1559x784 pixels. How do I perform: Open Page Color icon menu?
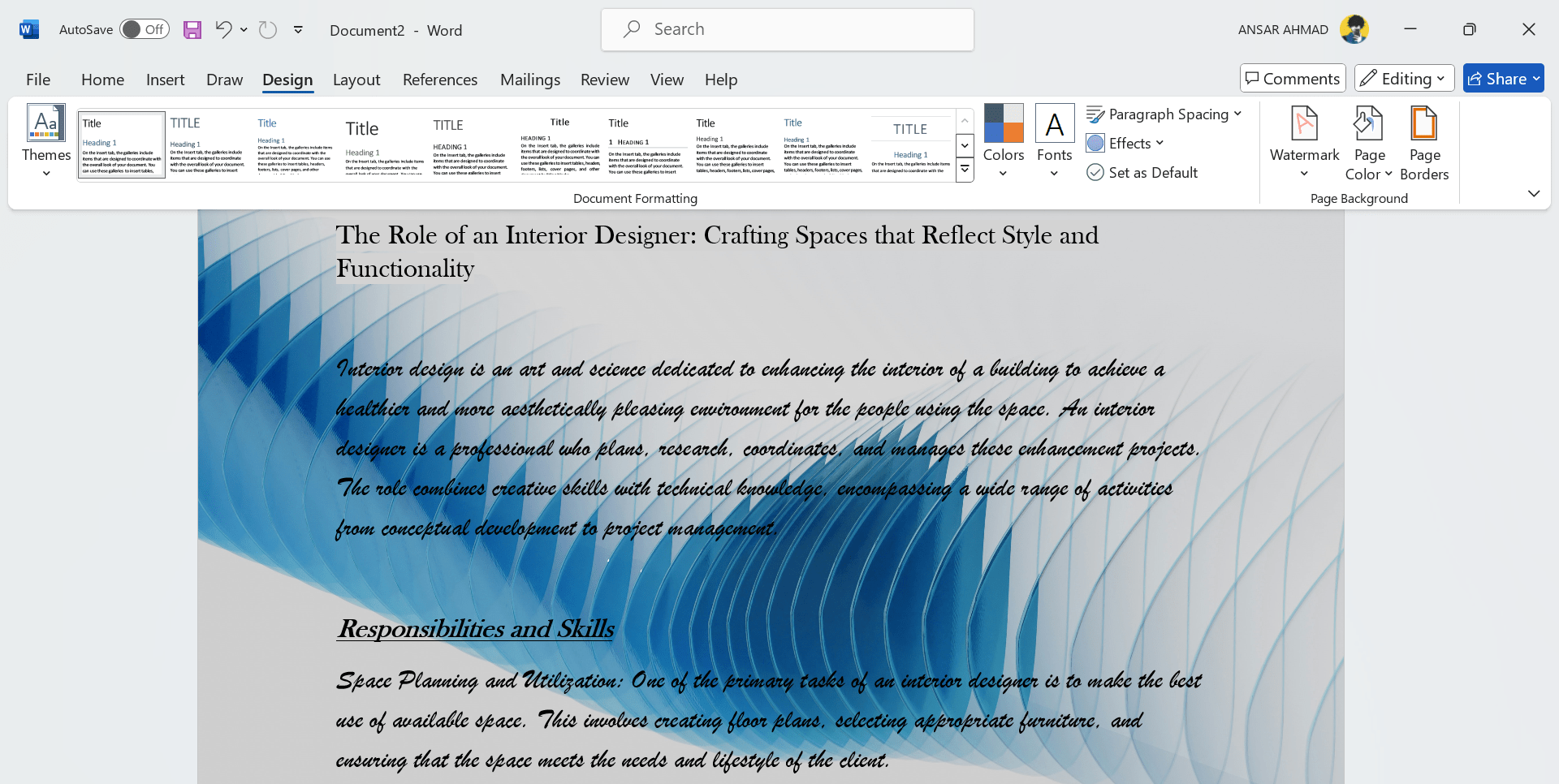tap(1369, 140)
